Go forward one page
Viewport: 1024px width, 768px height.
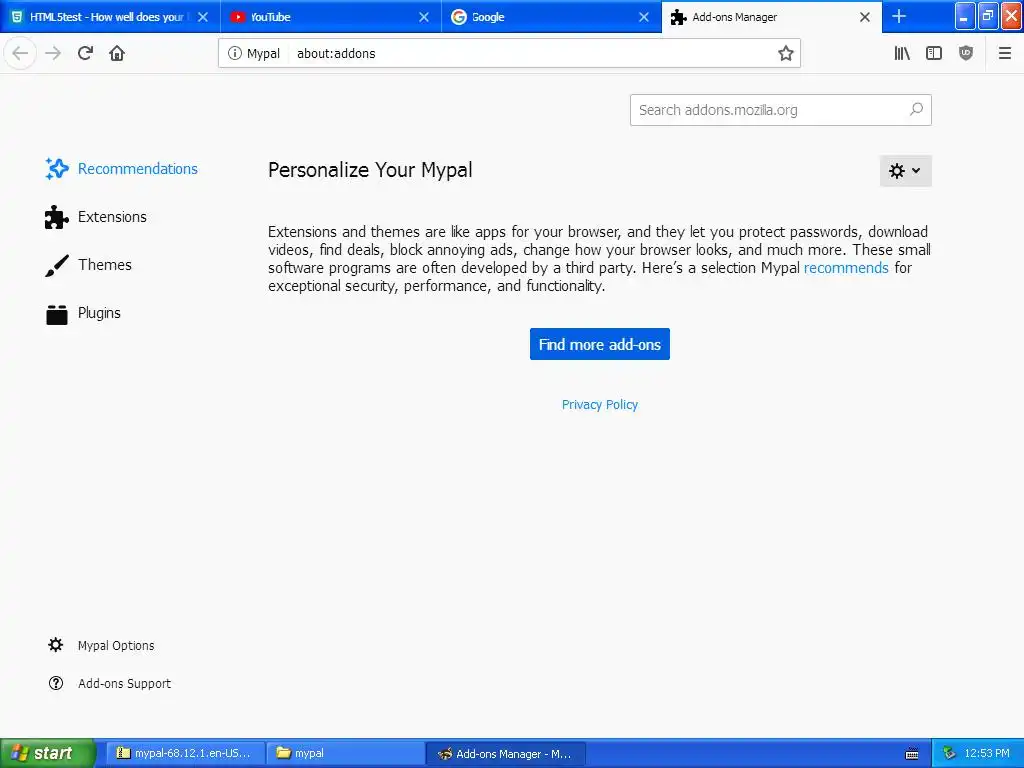(53, 53)
